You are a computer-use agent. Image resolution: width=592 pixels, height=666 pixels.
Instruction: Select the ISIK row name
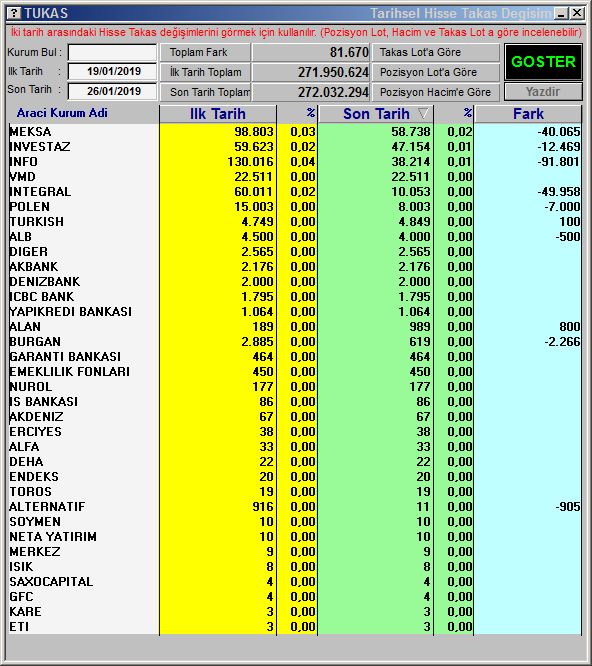click(x=21, y=567)
